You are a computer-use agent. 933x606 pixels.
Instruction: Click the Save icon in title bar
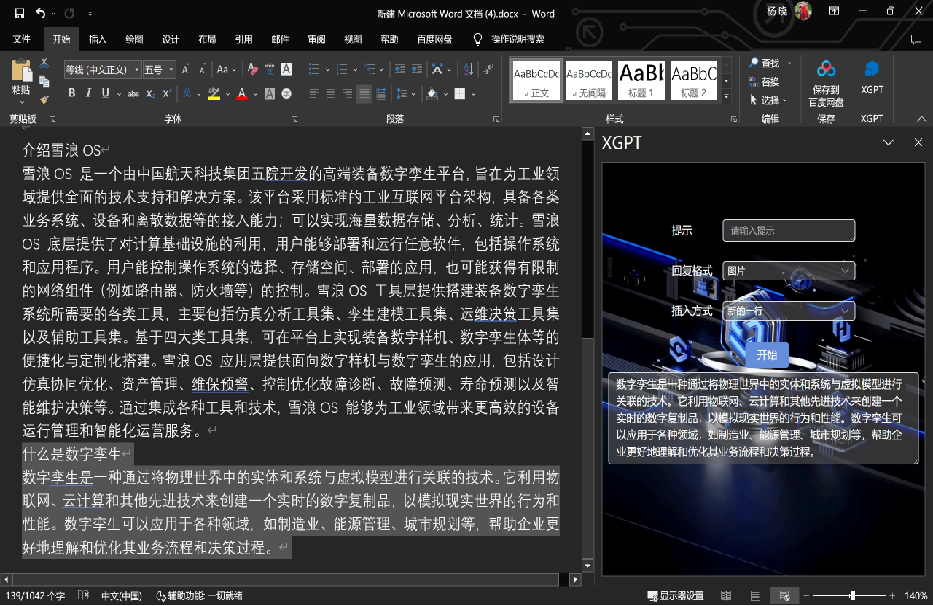pos(20,13)
